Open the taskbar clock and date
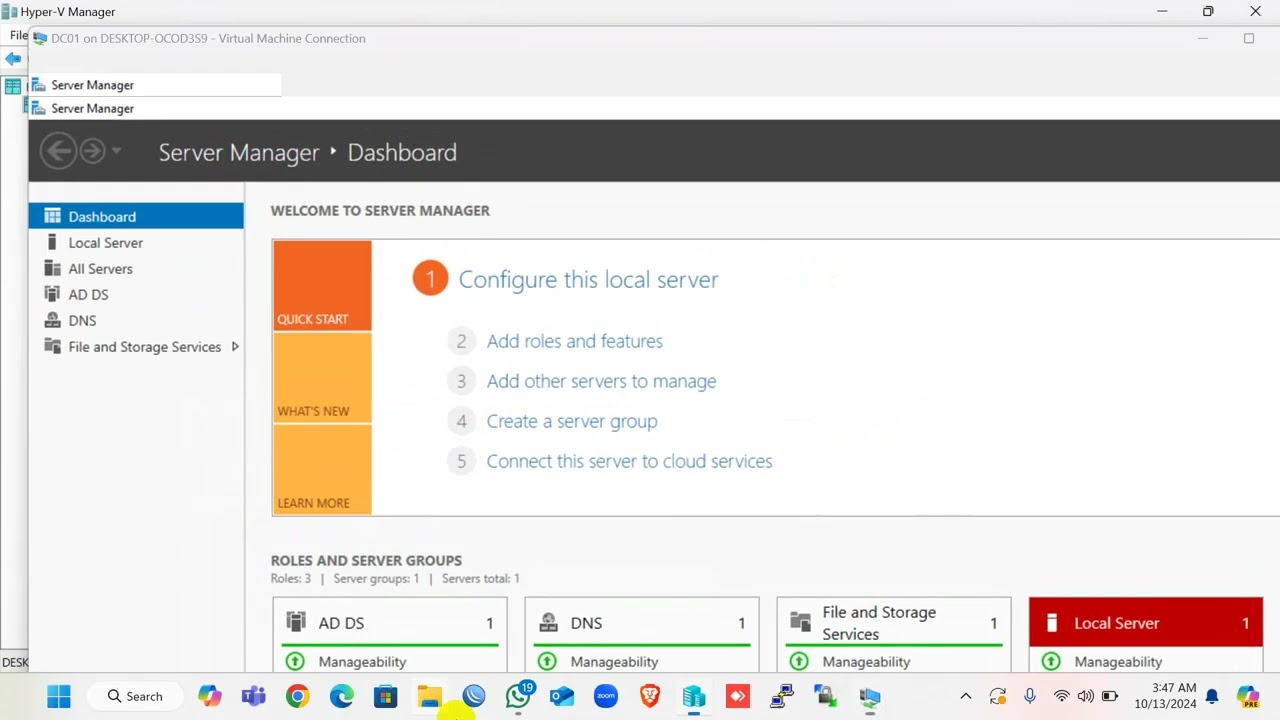 pyautogui.click(x=1165, y=696)
